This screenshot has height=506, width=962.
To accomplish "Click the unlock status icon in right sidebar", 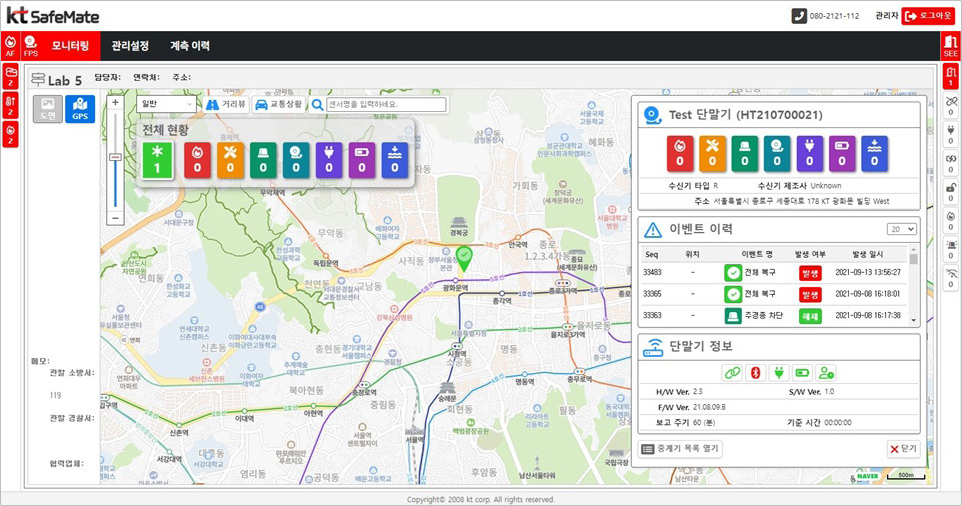I will coord(950,190).
